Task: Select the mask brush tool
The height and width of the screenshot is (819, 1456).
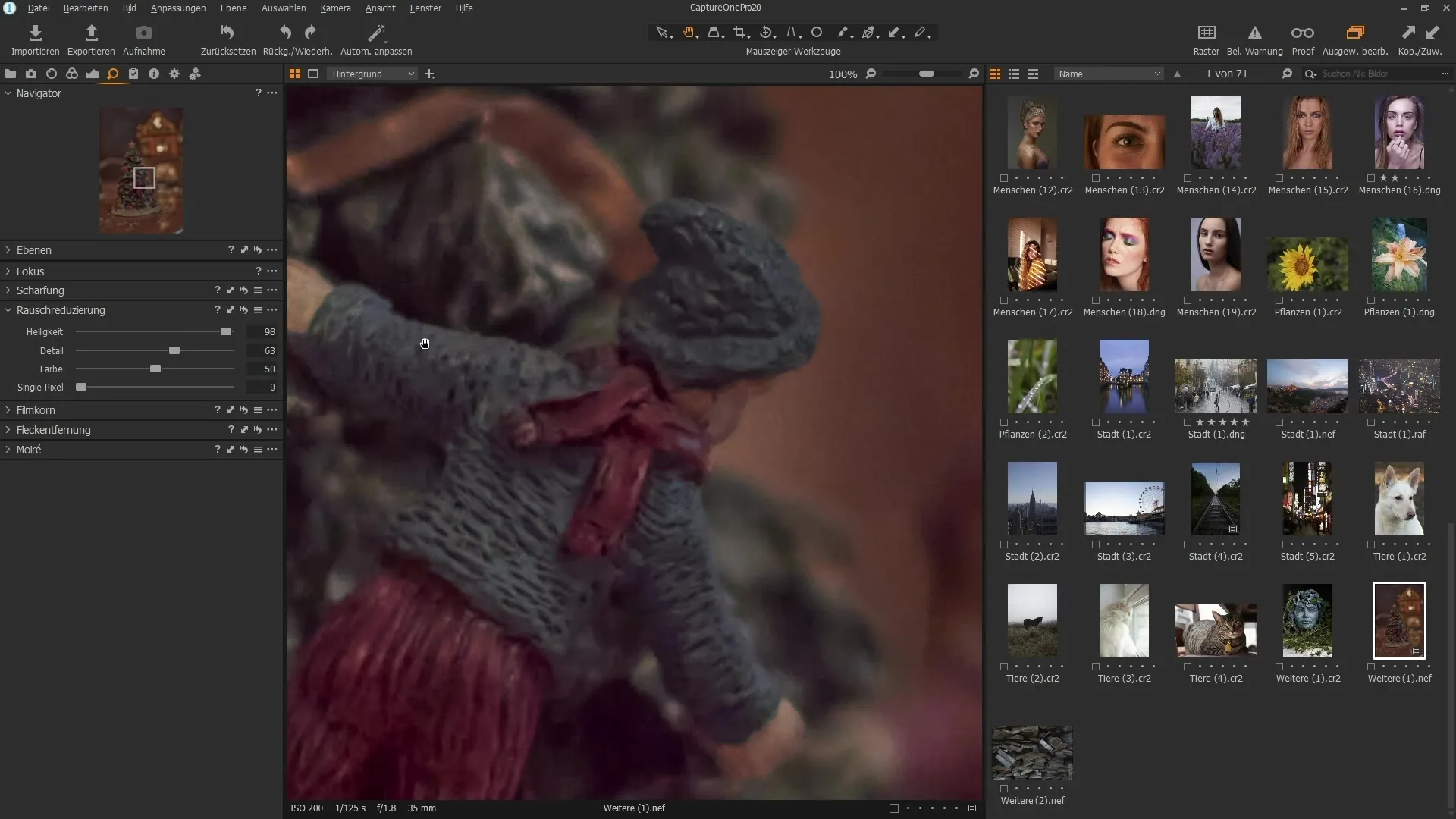Action: coord(843,33)
